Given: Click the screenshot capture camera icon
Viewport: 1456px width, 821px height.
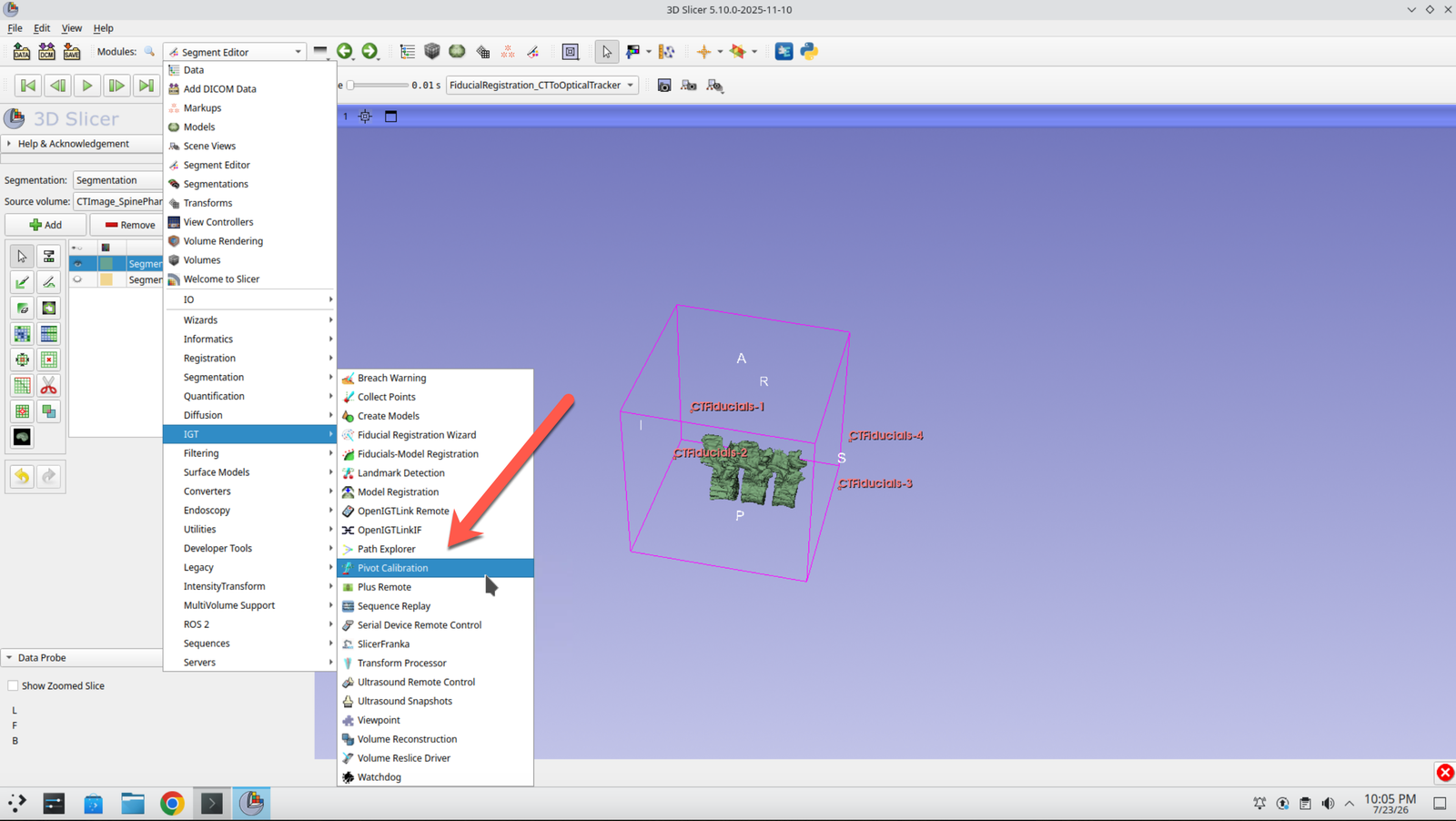Looking at the screenshot, I should tap(664, 86).
